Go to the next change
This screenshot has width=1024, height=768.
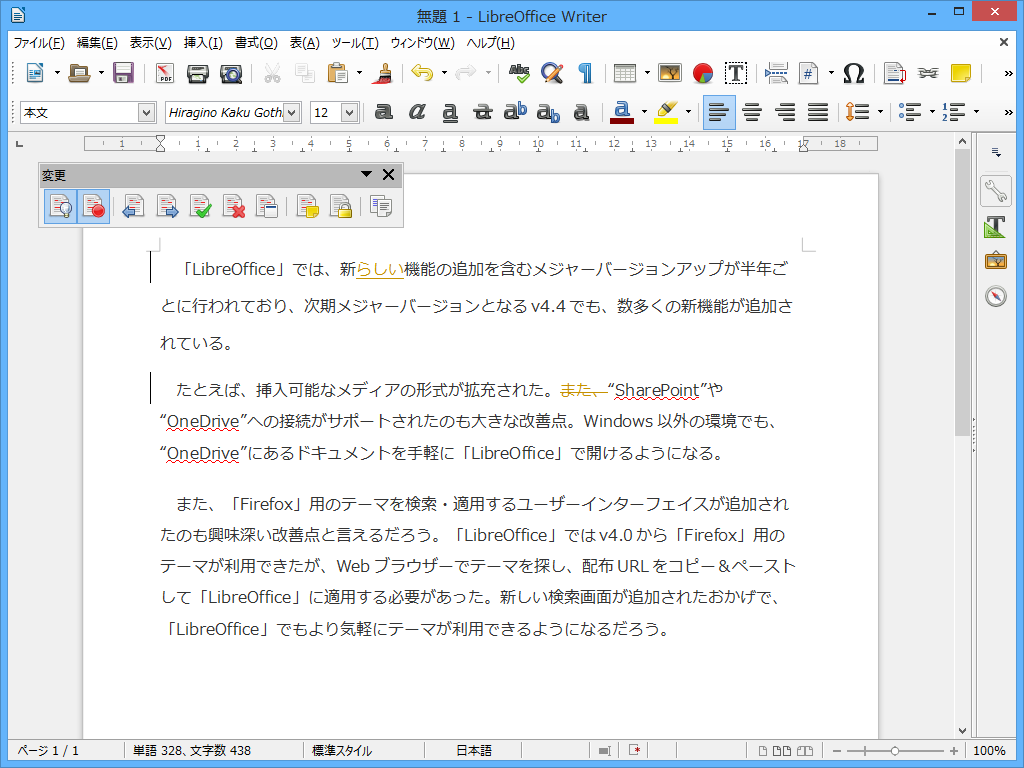pos(167,206)
